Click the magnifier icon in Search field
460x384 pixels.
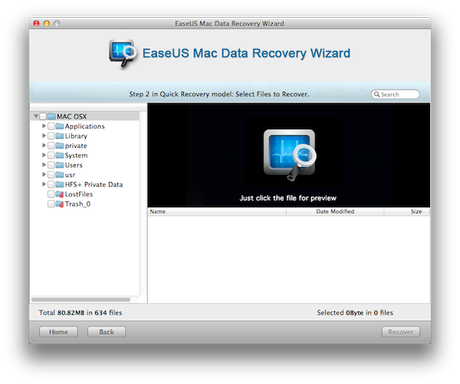377,94
